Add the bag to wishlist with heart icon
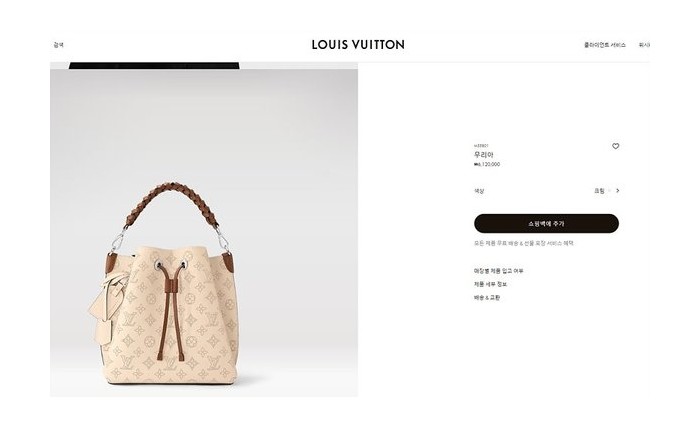The height and width of the screenshot is (427, 700). point(615,146)
